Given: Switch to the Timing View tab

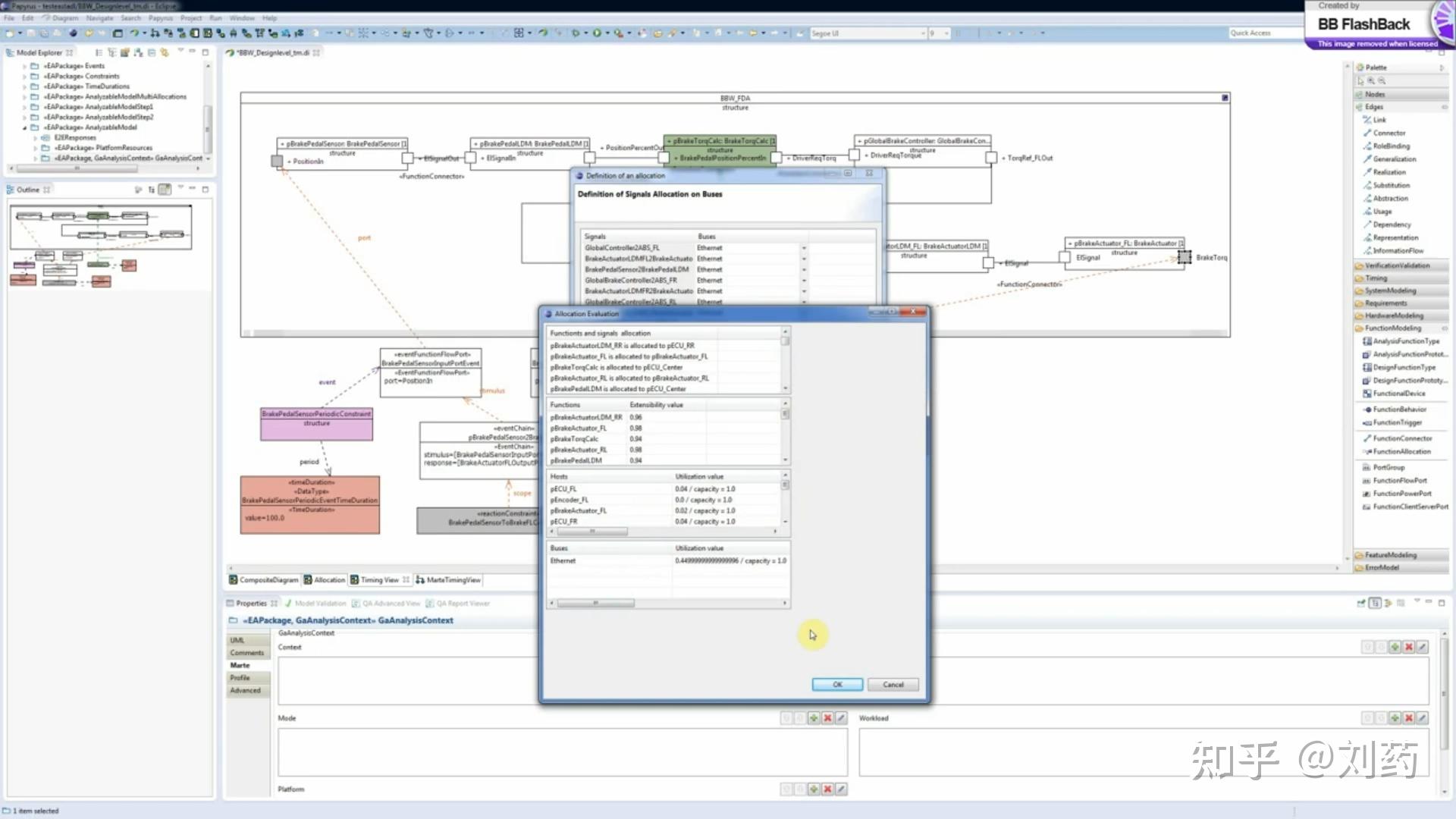Looking at the screenshot, I should click(379, 580).
